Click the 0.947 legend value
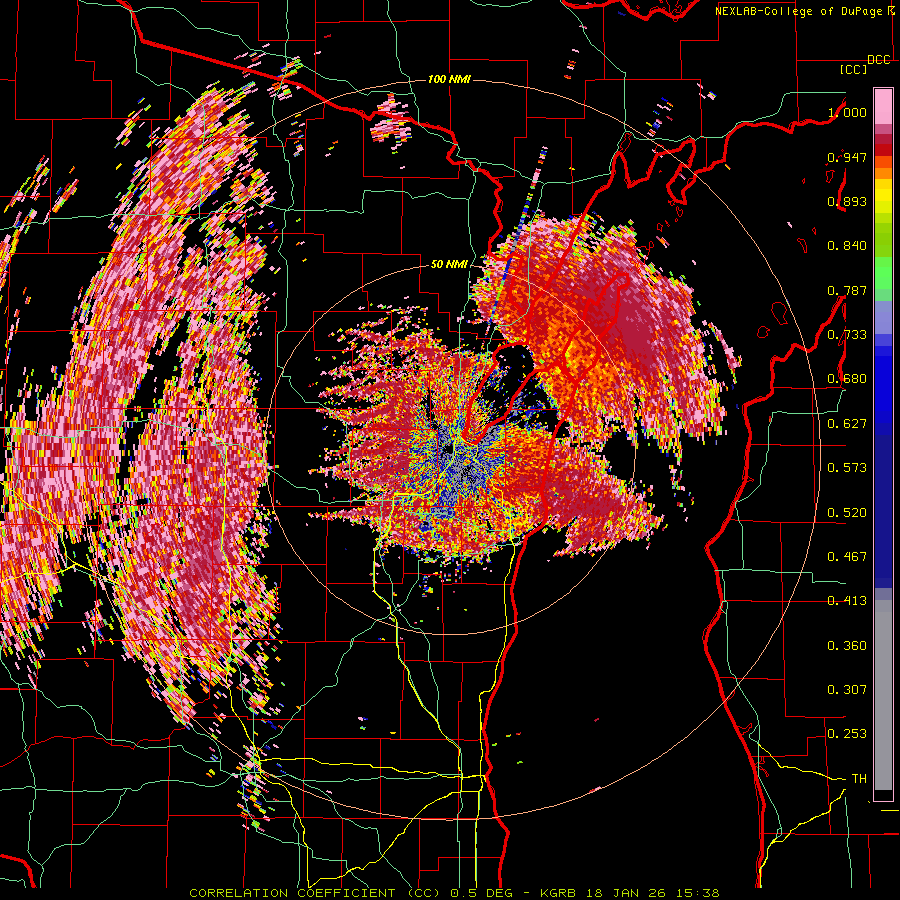This screenshot has width=900, height=900. pos(847,157)
